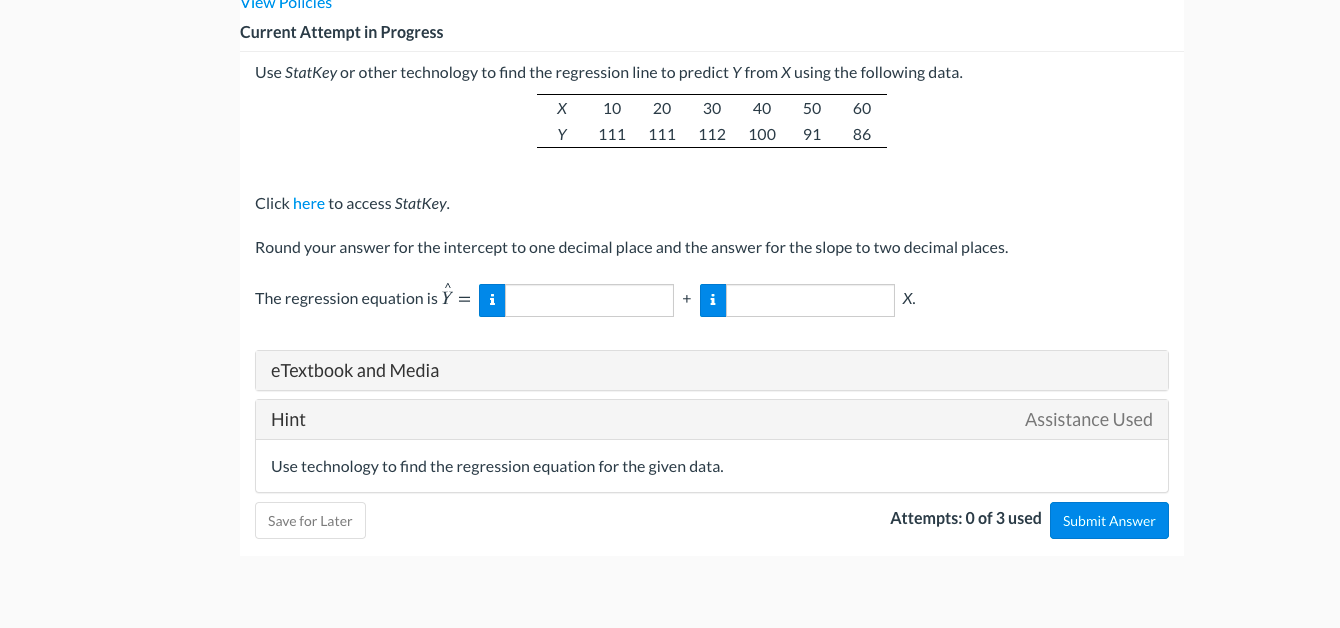Image resolution: width=1340 pixels, height=628 pixels.
Task: Focus the intercept answer input box
Action: (589, 300)
